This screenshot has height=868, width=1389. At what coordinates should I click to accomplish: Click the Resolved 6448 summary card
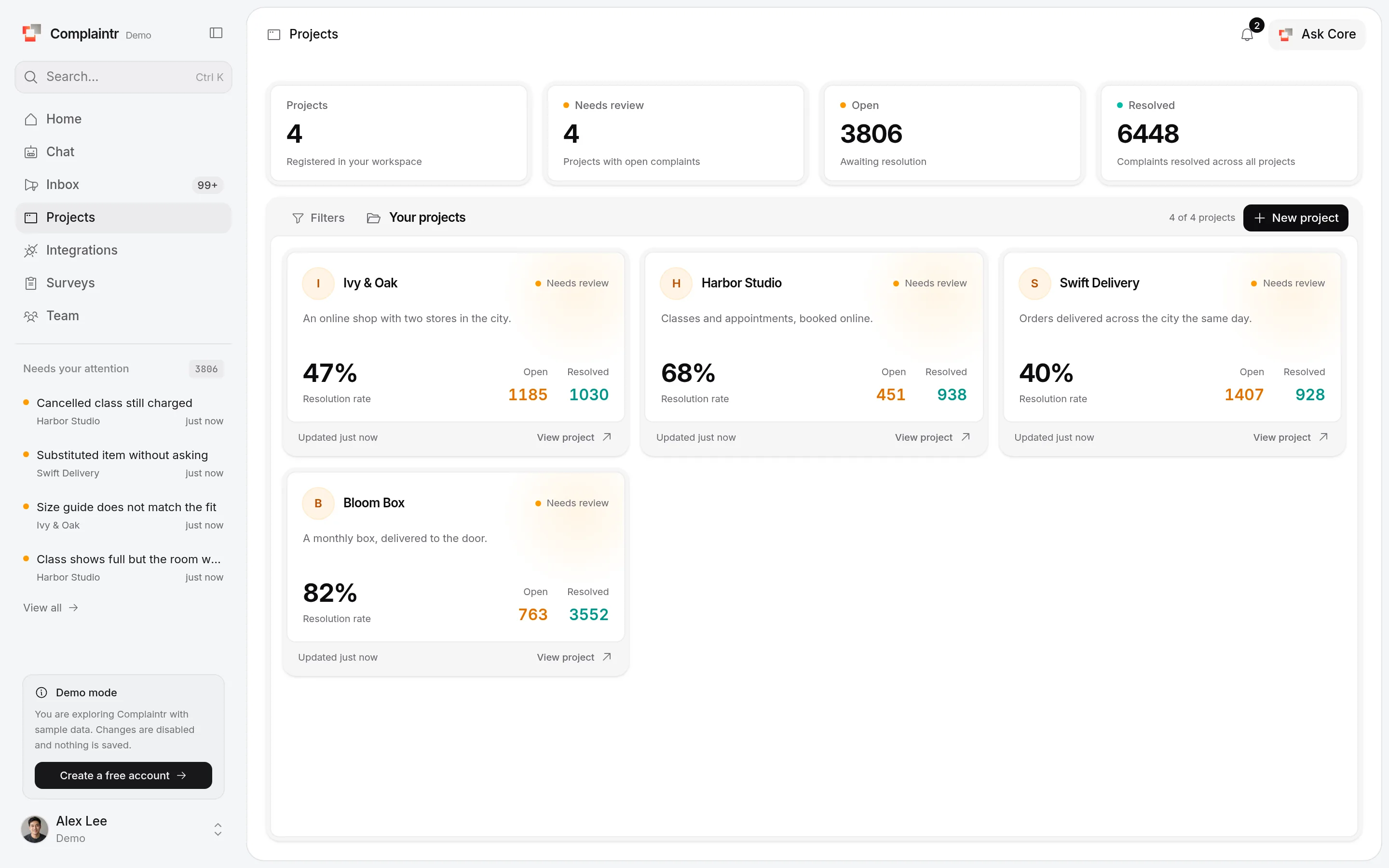click(x=1229, y=133)
